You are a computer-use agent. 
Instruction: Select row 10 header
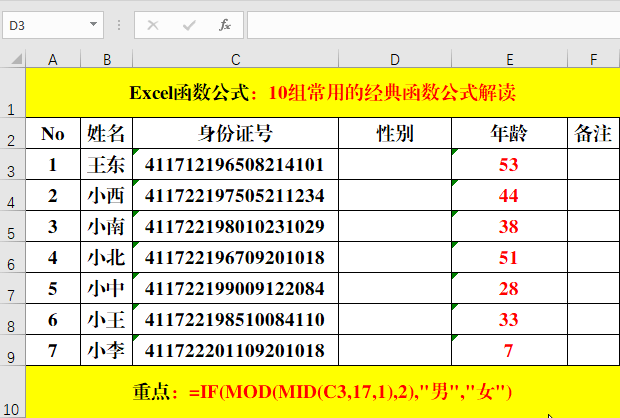(x=13, y=392)
